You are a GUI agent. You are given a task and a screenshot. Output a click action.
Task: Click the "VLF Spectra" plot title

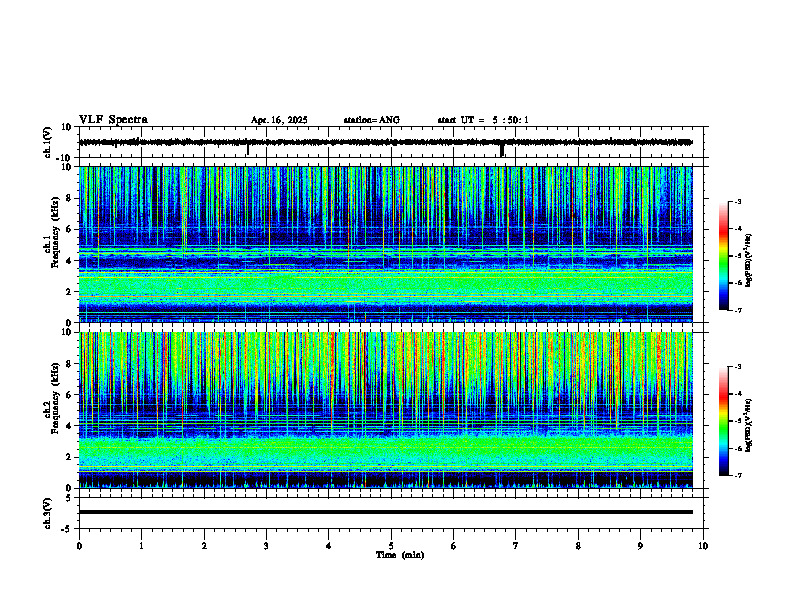click(x=113, y=119)
